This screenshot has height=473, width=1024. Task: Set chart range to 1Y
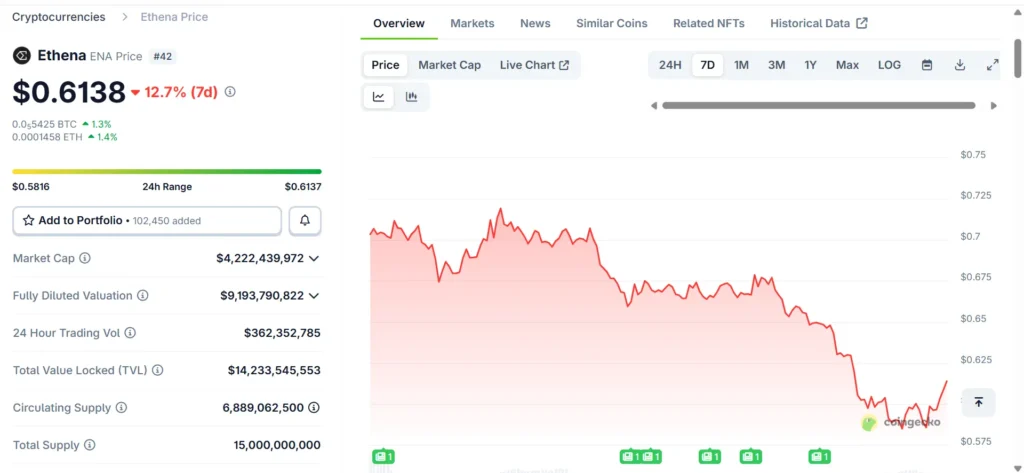[x=810, y=65]
